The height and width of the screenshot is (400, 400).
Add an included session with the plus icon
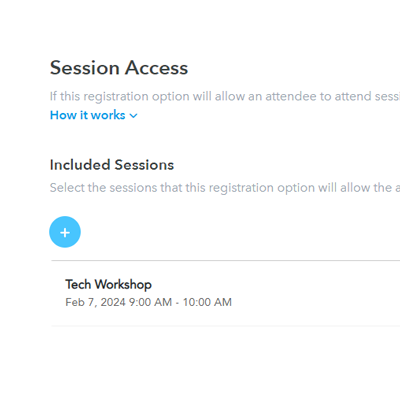pos(65,232)
